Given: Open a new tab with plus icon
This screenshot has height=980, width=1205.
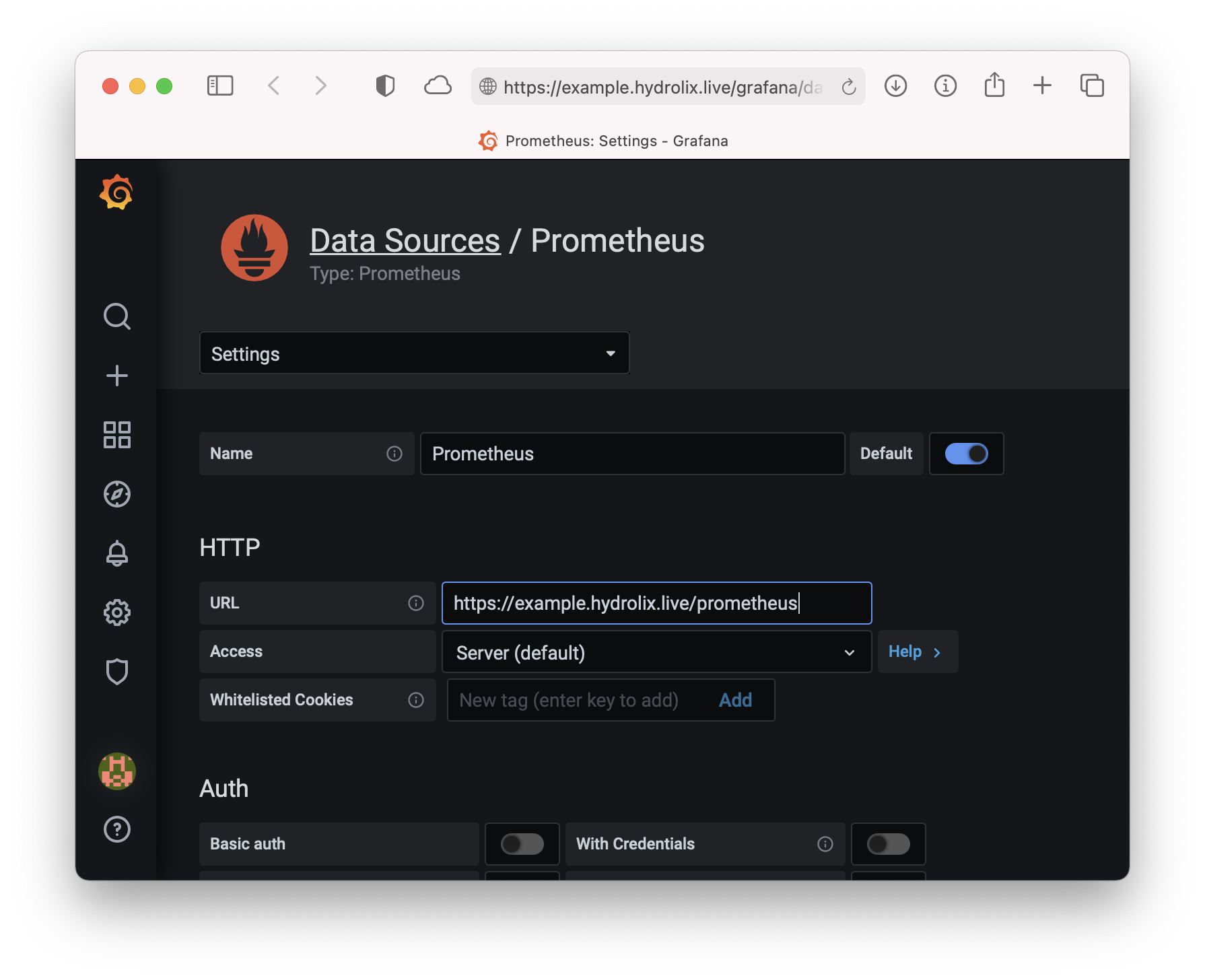Looking at the screenshot, I should click(1043, 85).
